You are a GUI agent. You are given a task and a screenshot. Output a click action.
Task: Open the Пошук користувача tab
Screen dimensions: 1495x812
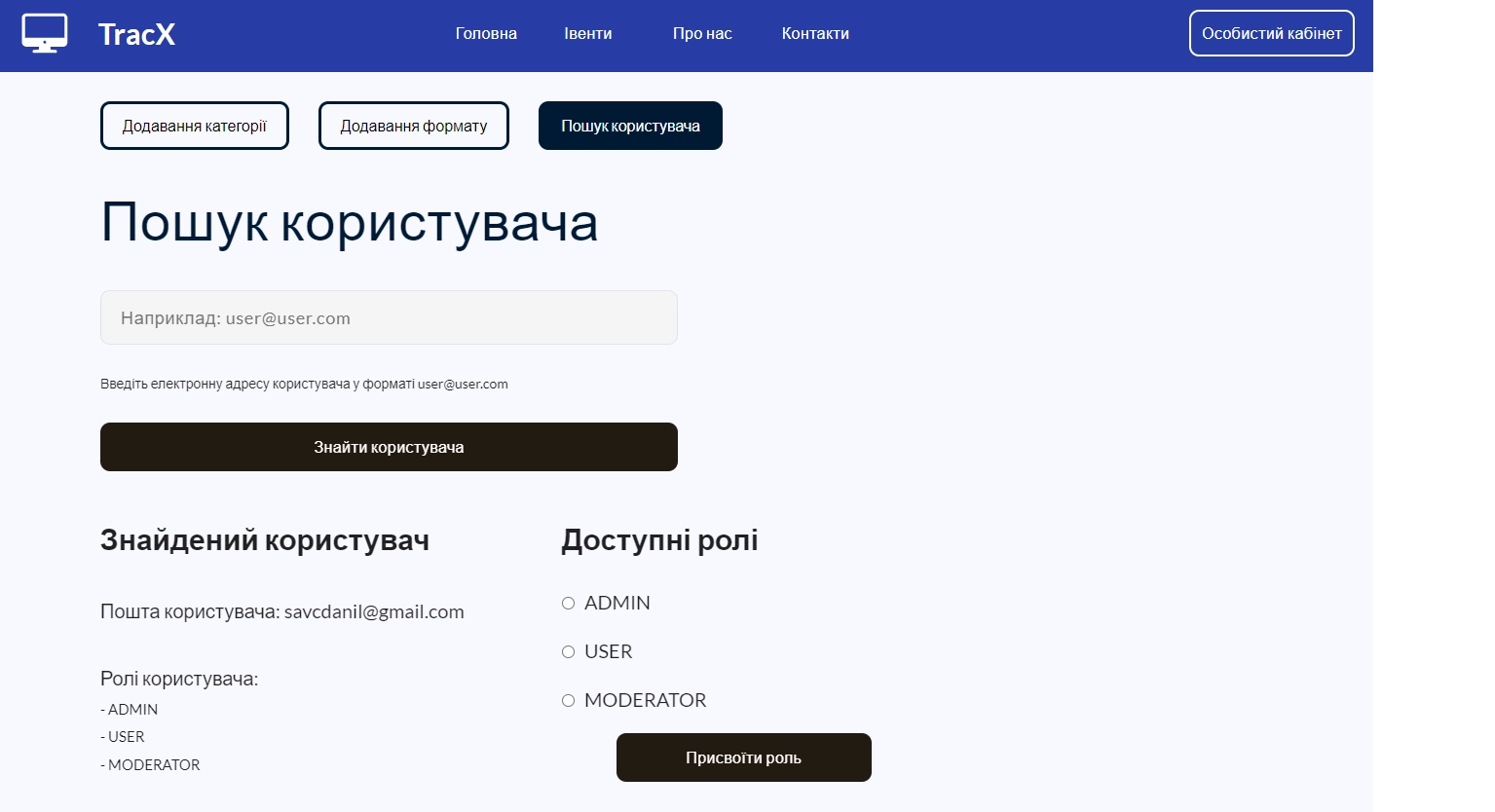629,125
